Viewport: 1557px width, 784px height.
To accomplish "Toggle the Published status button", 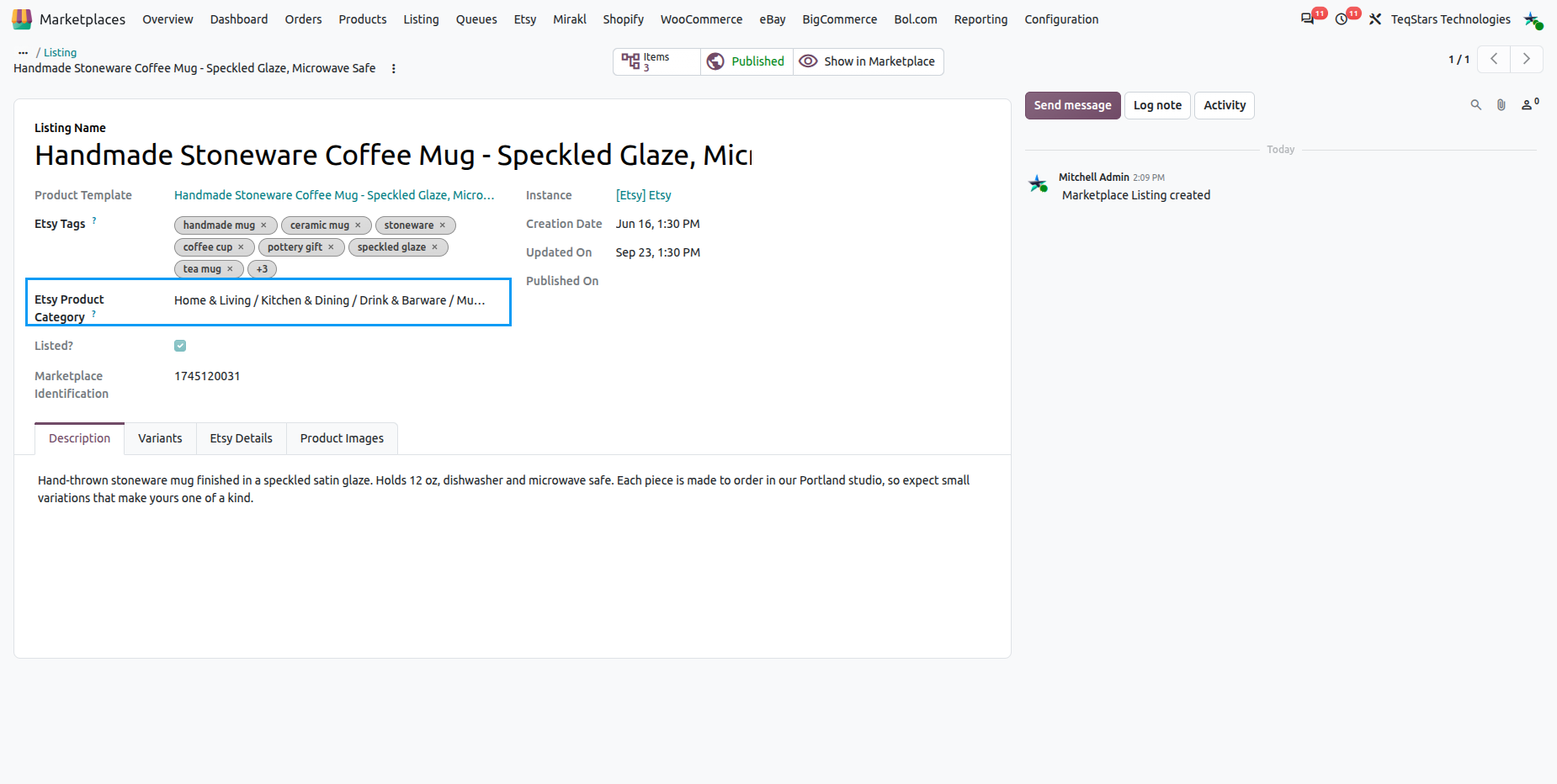I will point(747,61).
